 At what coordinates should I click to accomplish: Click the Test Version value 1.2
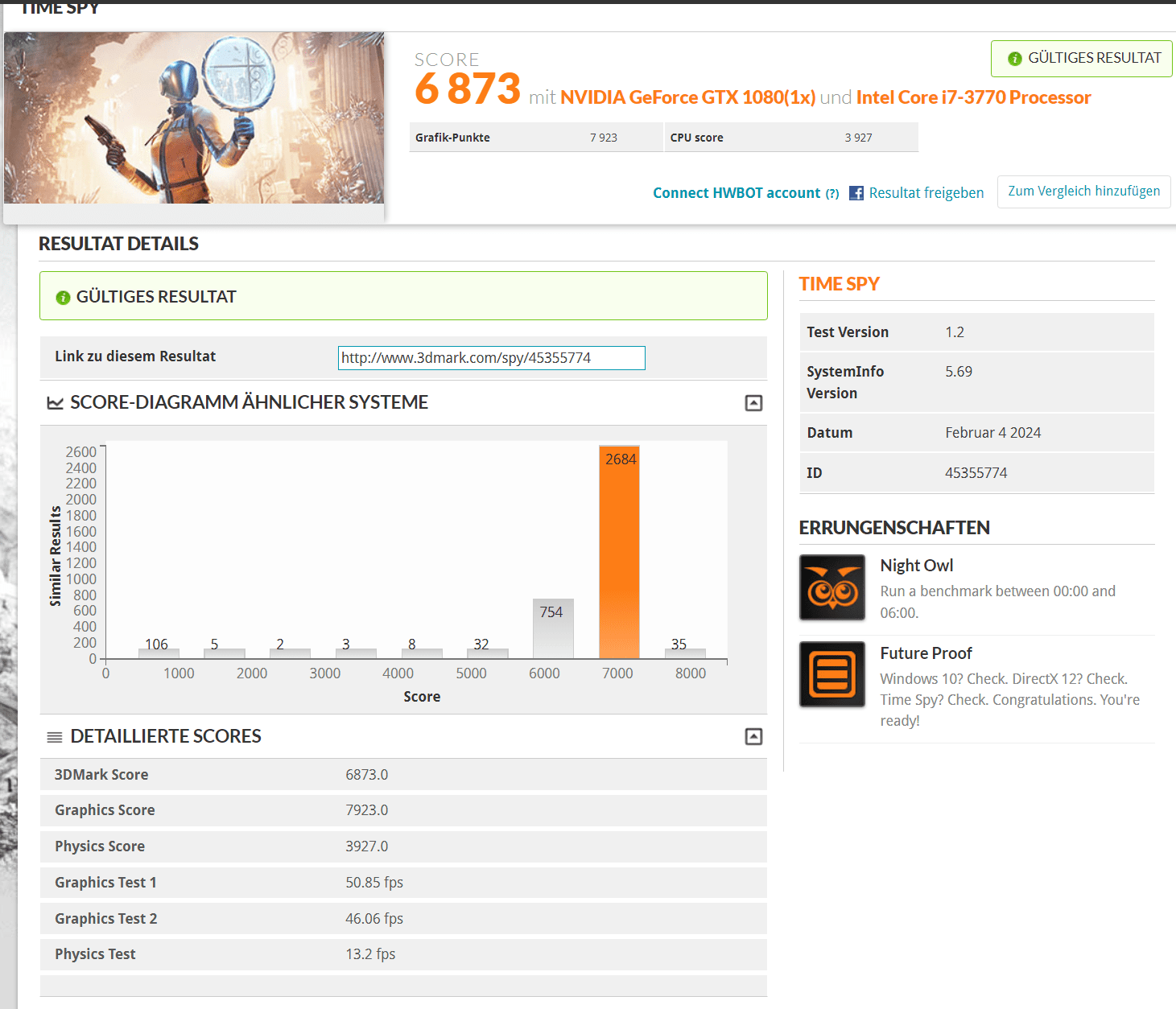[955, 332]
